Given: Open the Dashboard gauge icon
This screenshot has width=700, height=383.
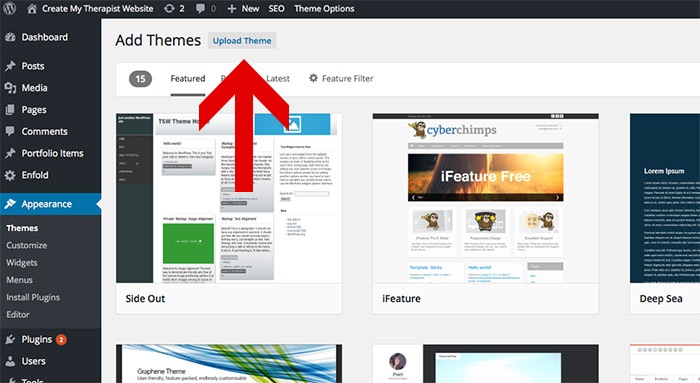Looking at the screenshot, I should click(10, 37).
